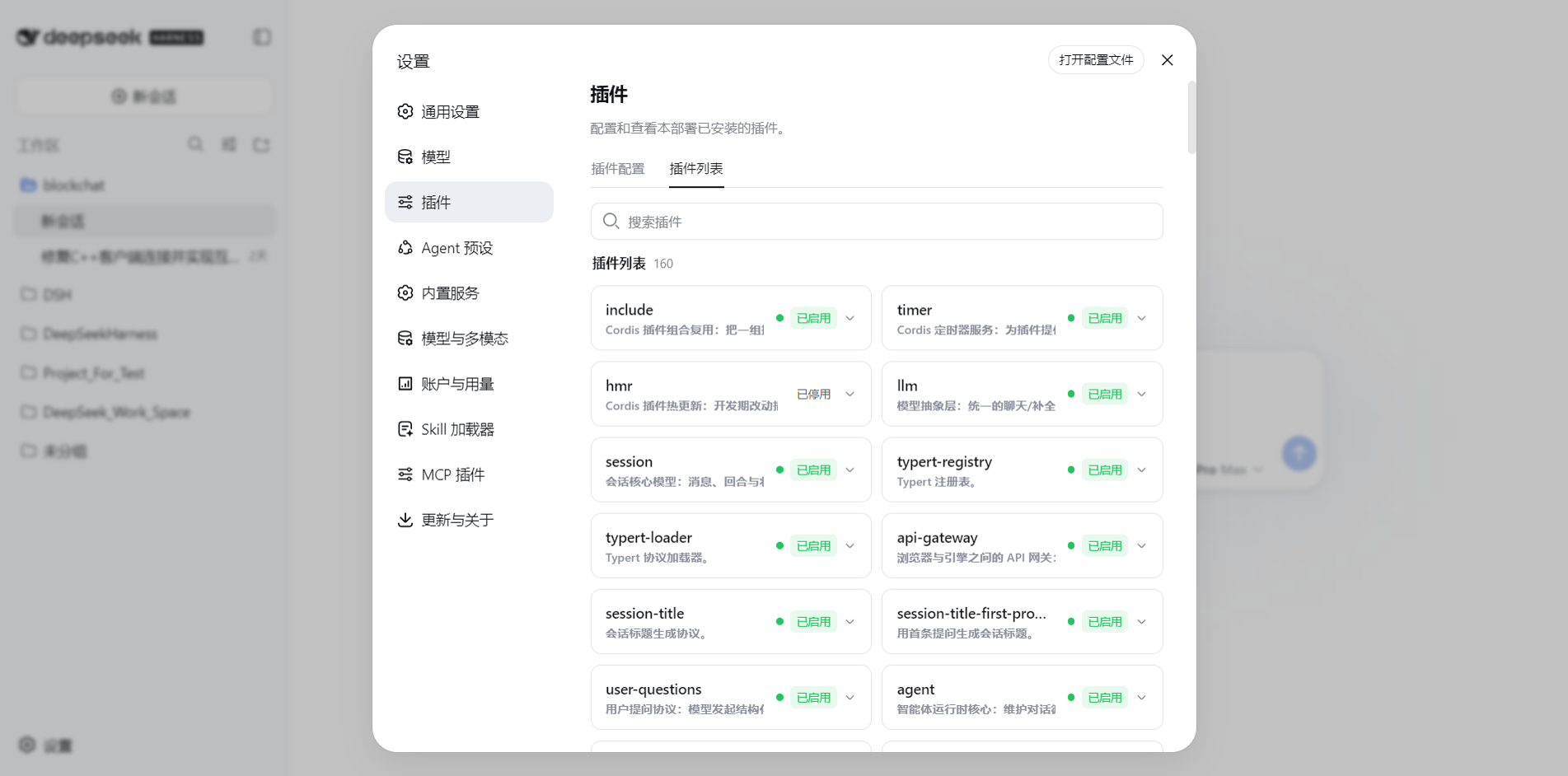Screen dimensions: 1568x776
Task: Toggle 已启用 status of typert-loader plugin
Action: coord(813,545)
